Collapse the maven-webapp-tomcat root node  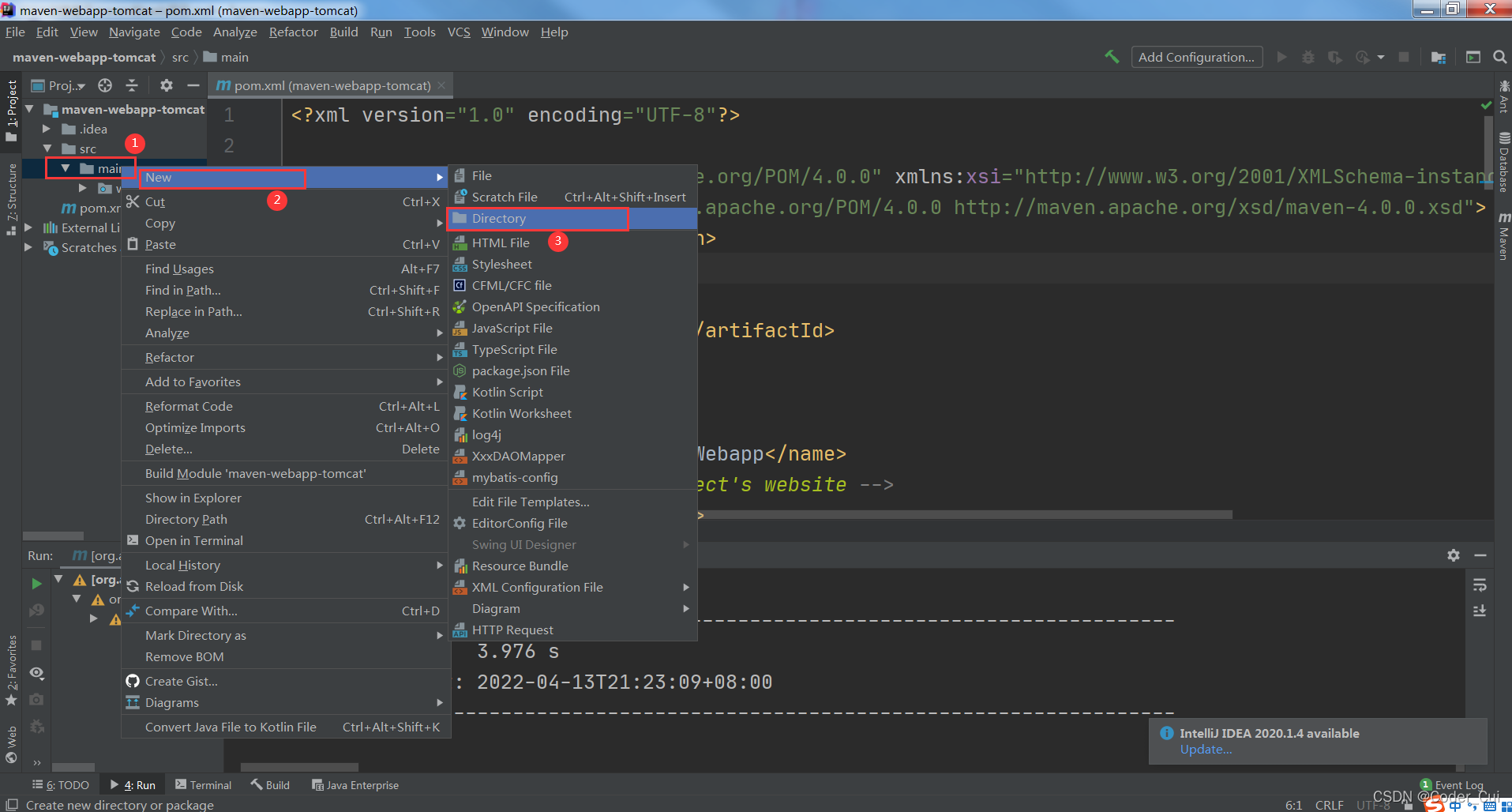[30, 109]
